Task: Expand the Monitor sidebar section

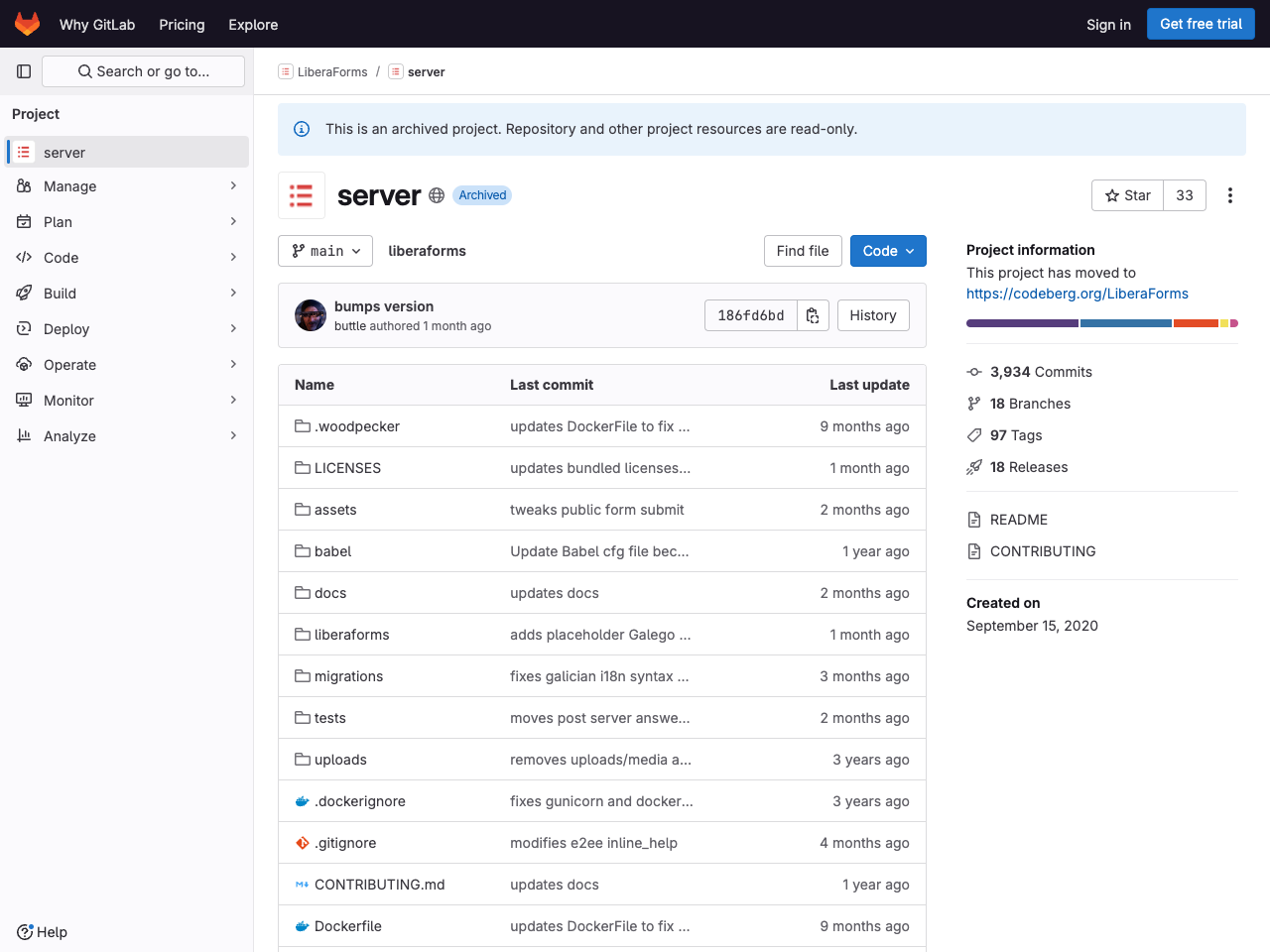Action: [x=233, y=401]
